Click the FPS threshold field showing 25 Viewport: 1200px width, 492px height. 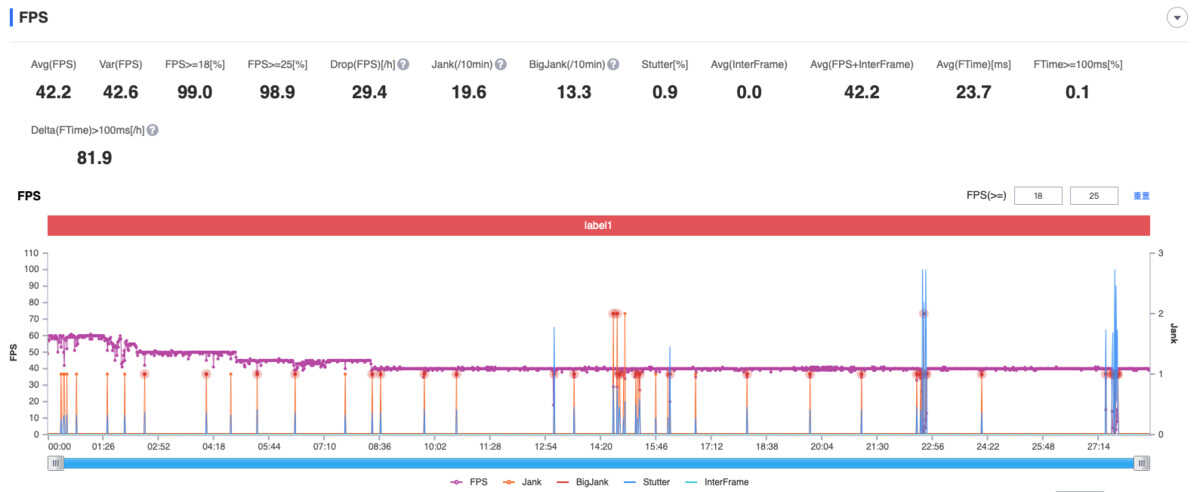point(1094,196)
